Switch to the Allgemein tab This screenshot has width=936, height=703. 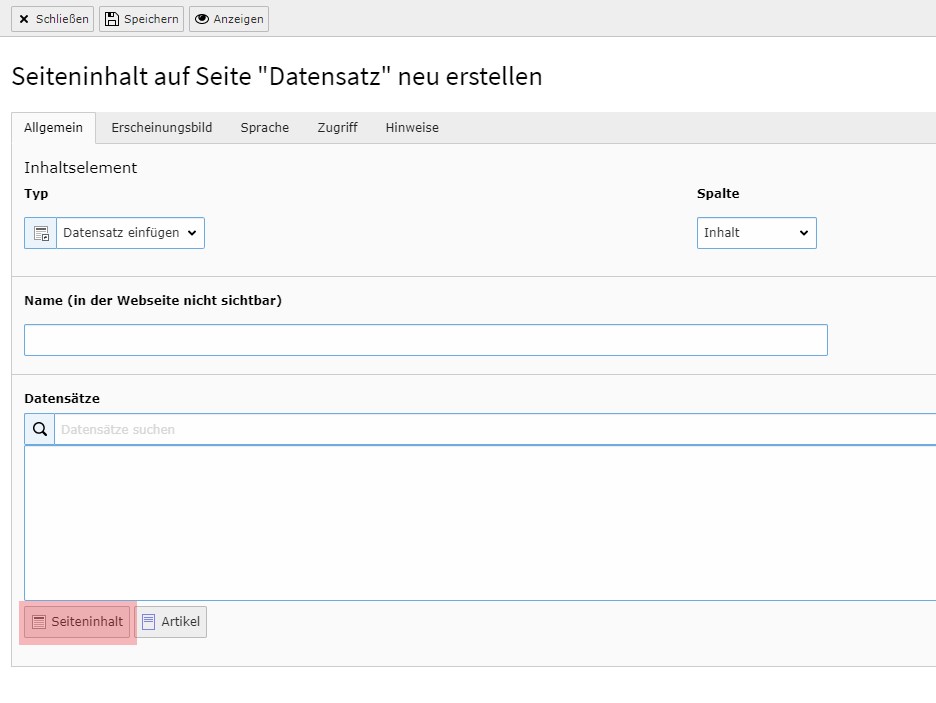(53, 128)
